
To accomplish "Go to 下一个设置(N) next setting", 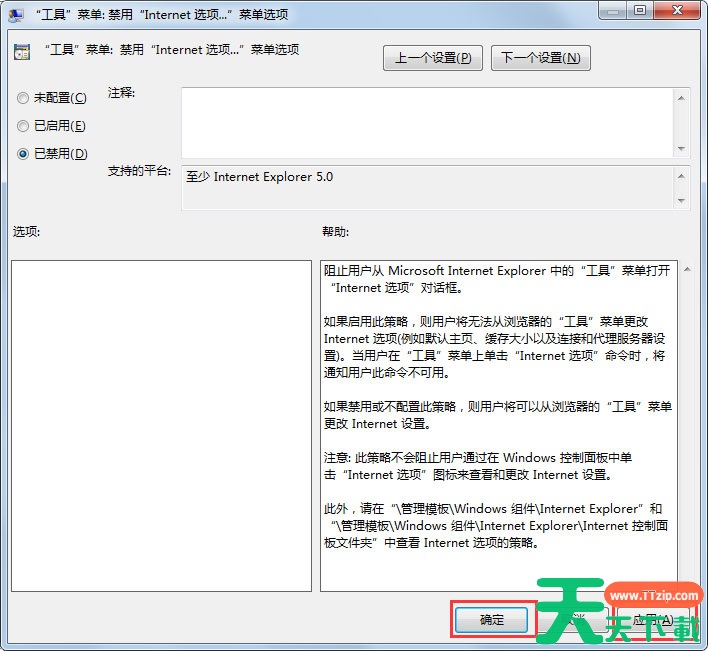I will pyautogui.click(x=540, y=58).
